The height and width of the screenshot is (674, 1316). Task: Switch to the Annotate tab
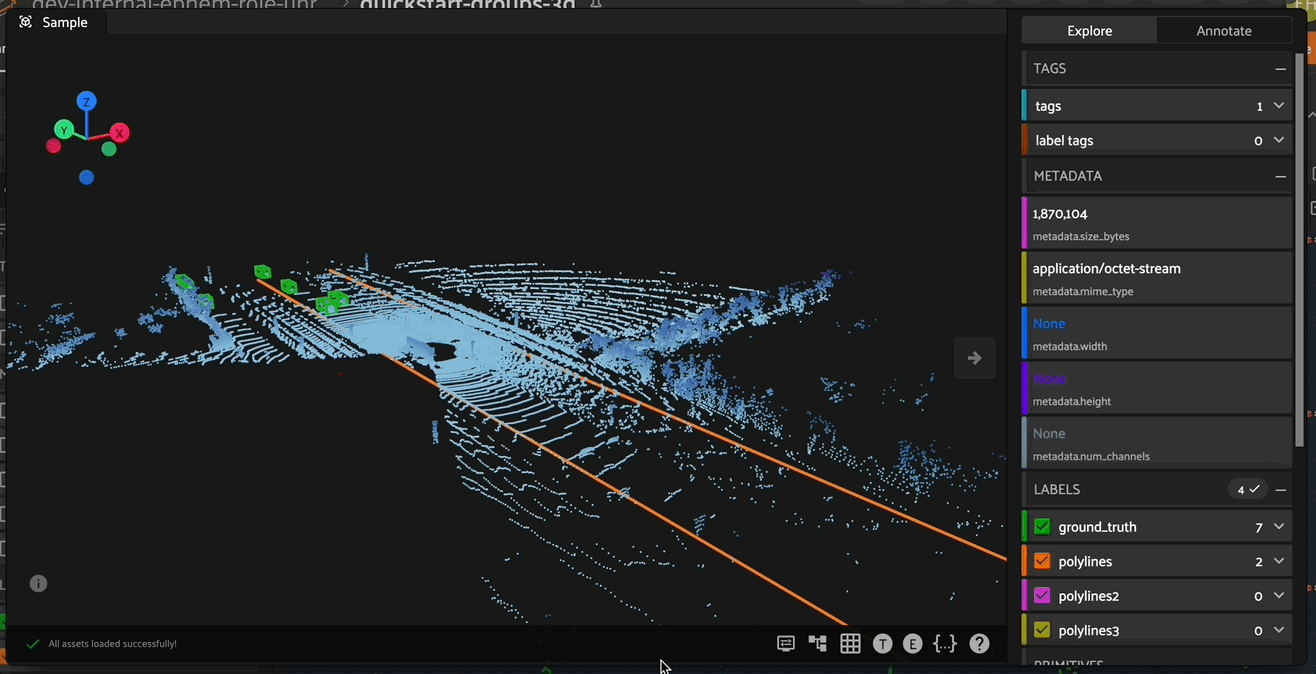point(1223,30)
